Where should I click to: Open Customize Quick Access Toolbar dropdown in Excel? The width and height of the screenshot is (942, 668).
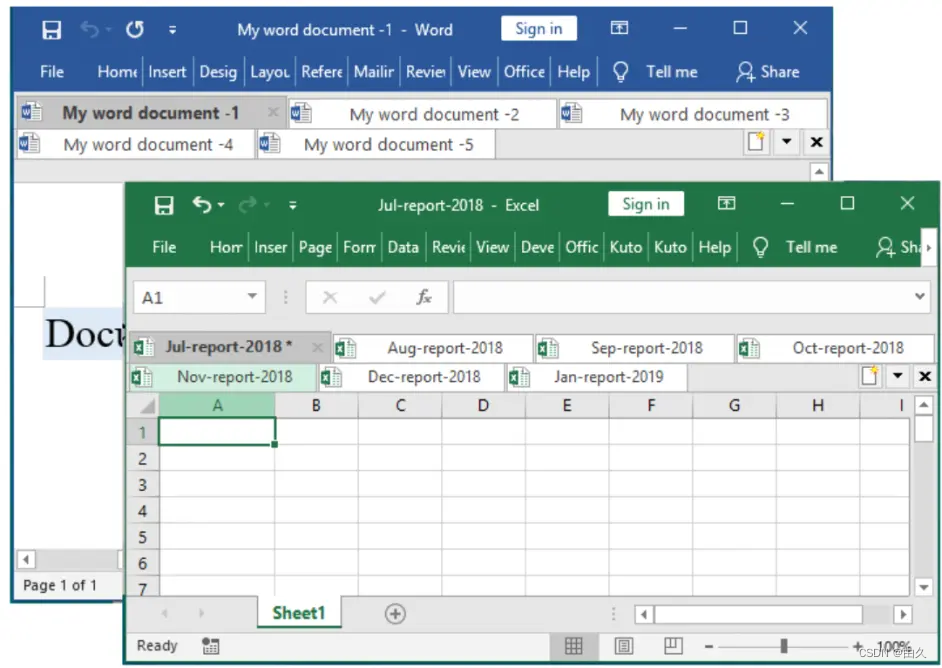(293, 205)
